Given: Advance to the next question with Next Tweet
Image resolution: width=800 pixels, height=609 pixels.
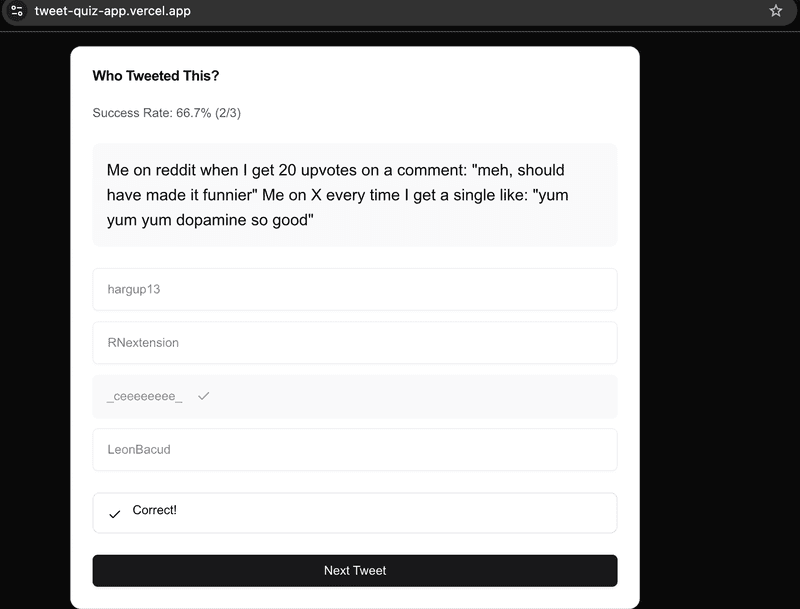Looking at the screenshot, I should point(353,570).
